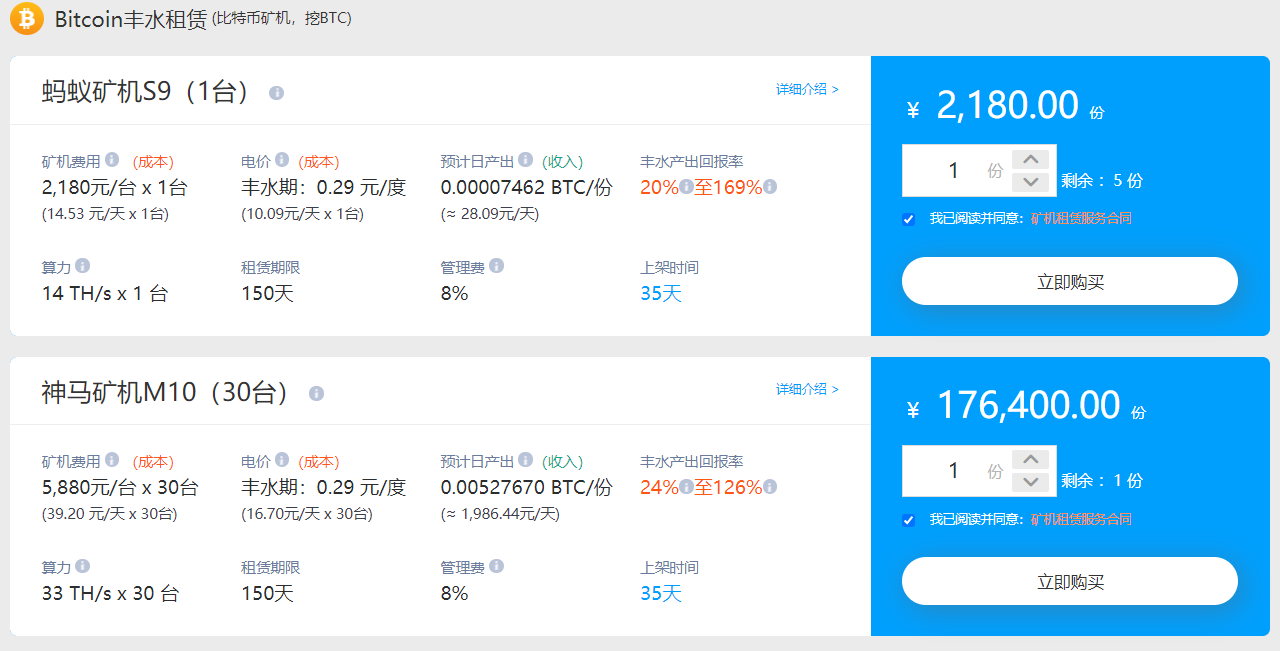Buy 神马矿机M10 with 立即购买 button

[1070, 581]
